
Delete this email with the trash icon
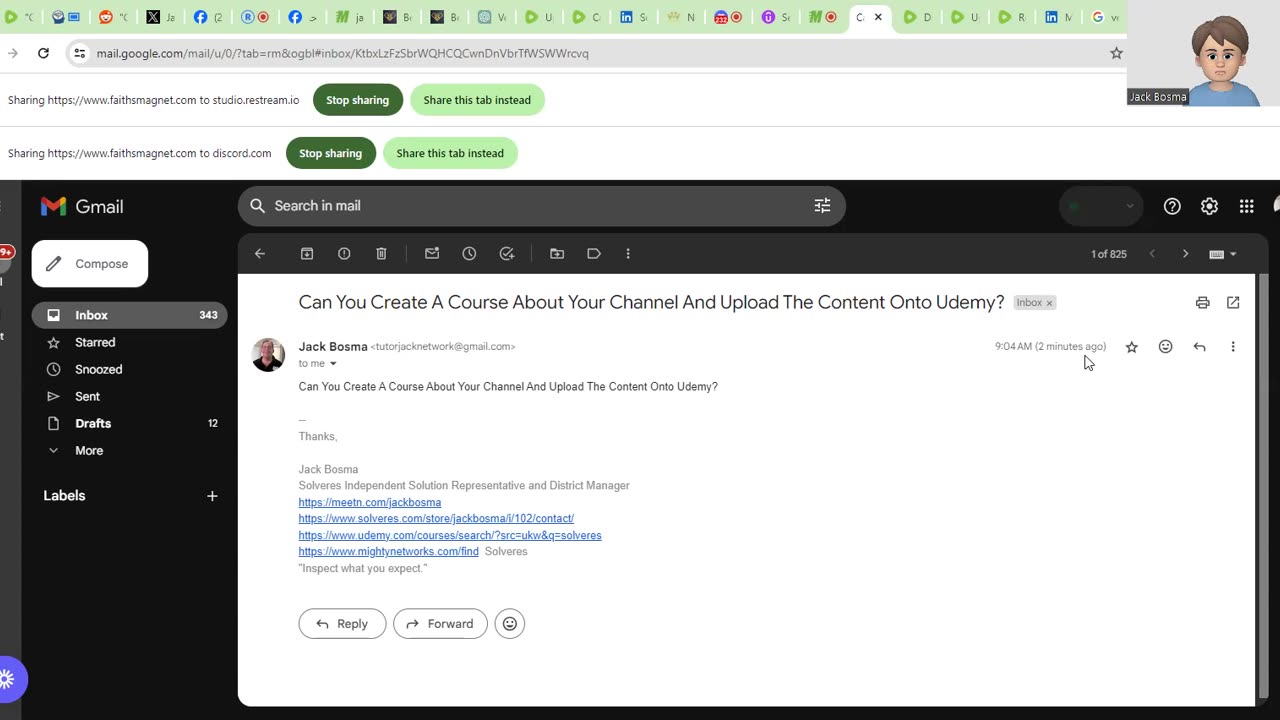point(381,254)
